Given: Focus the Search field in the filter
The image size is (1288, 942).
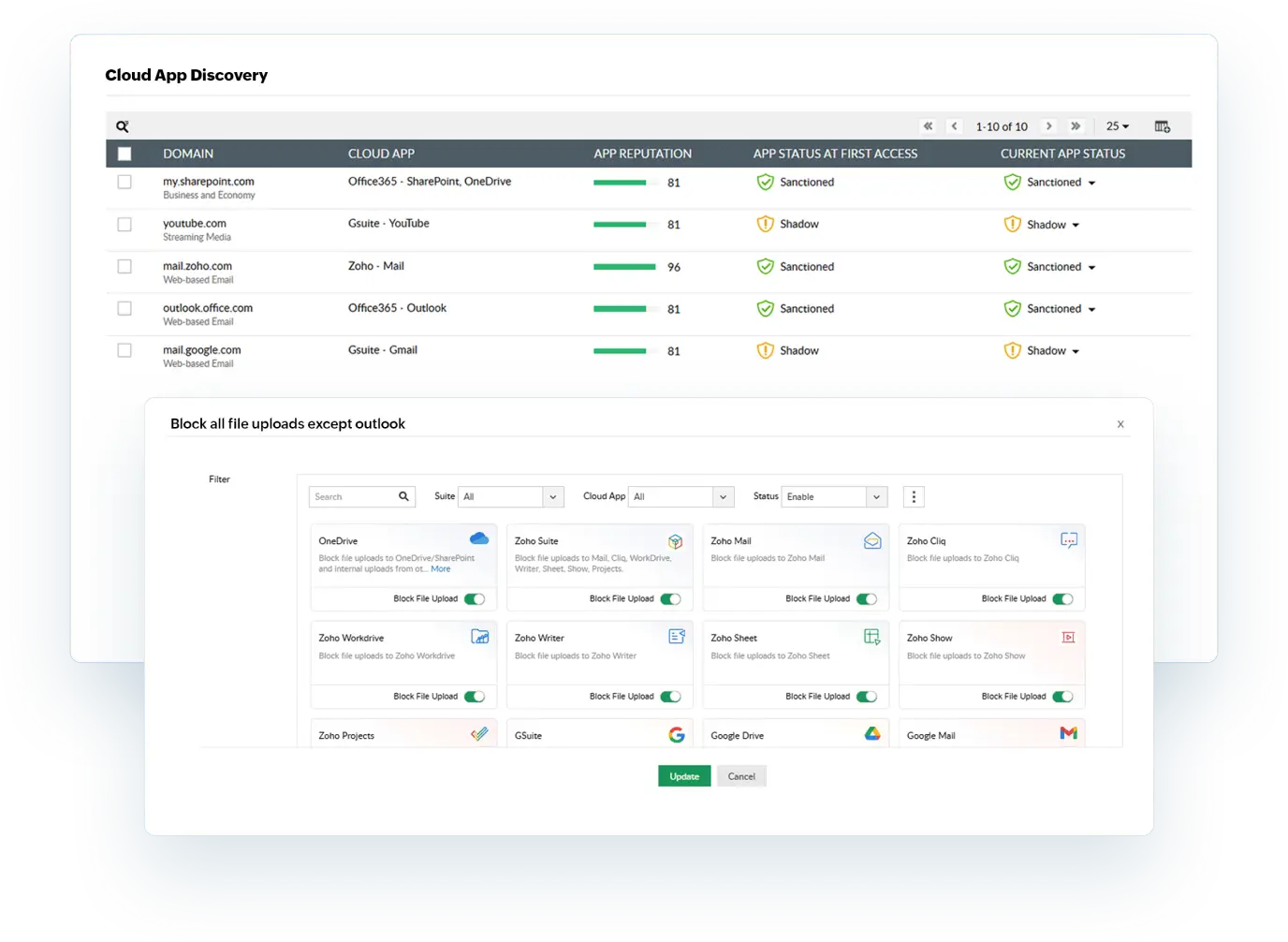Looking at the screenshot, I should (361, 497).
